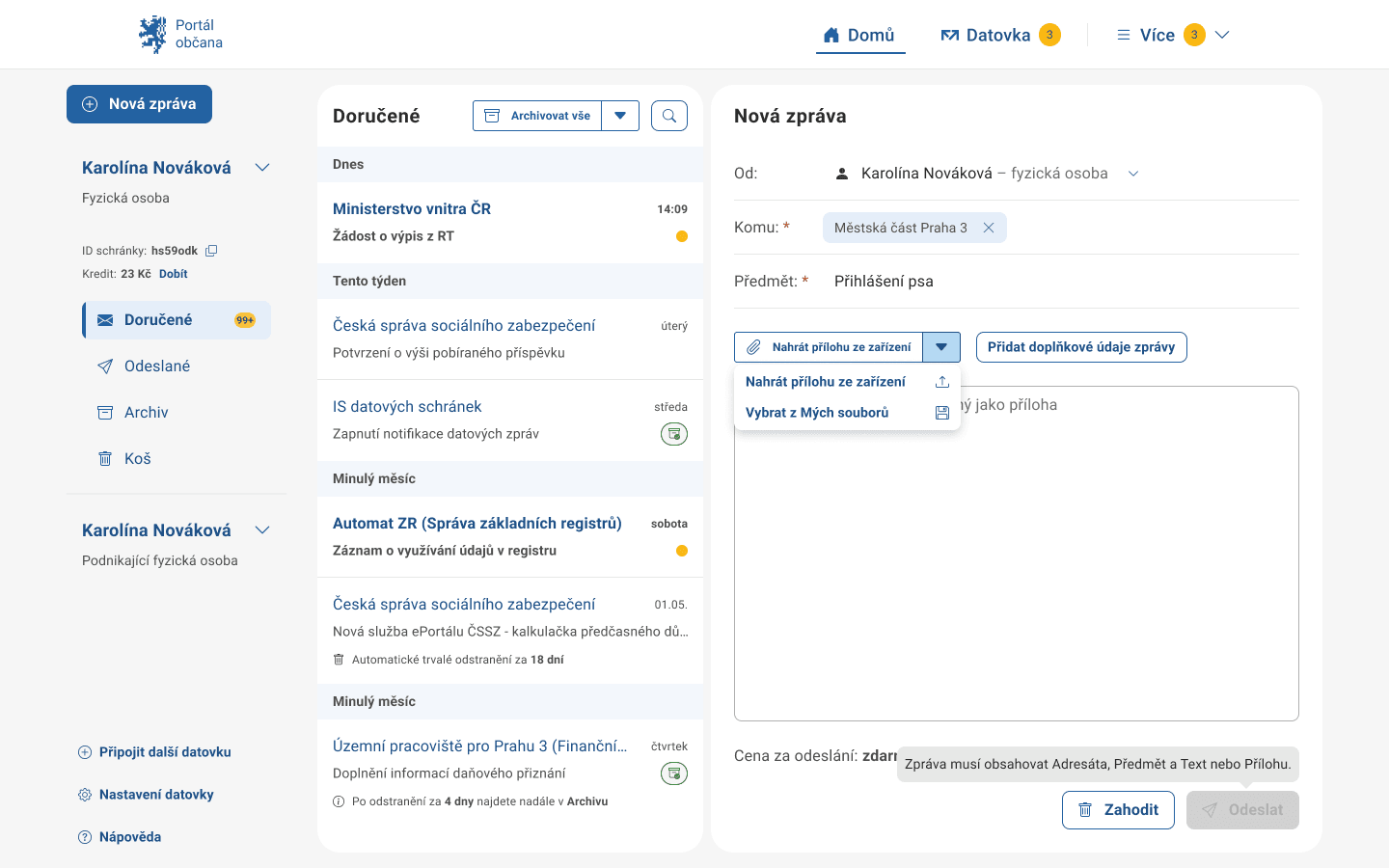
Task: Click the green archive icon on IS datových schránek message
Action: [x=673, y=434]
